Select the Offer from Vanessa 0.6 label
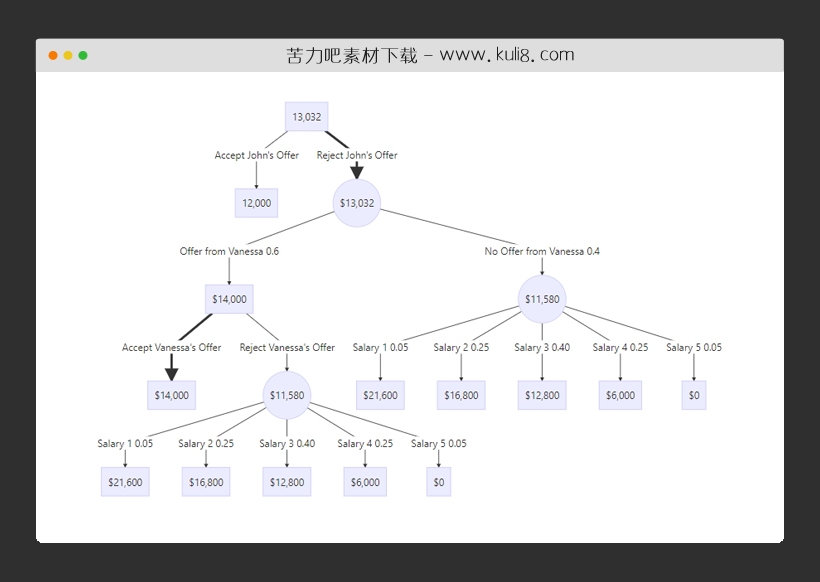Viewport: 820px width, 582px height. pyautogui.click(x=229, y=251)
